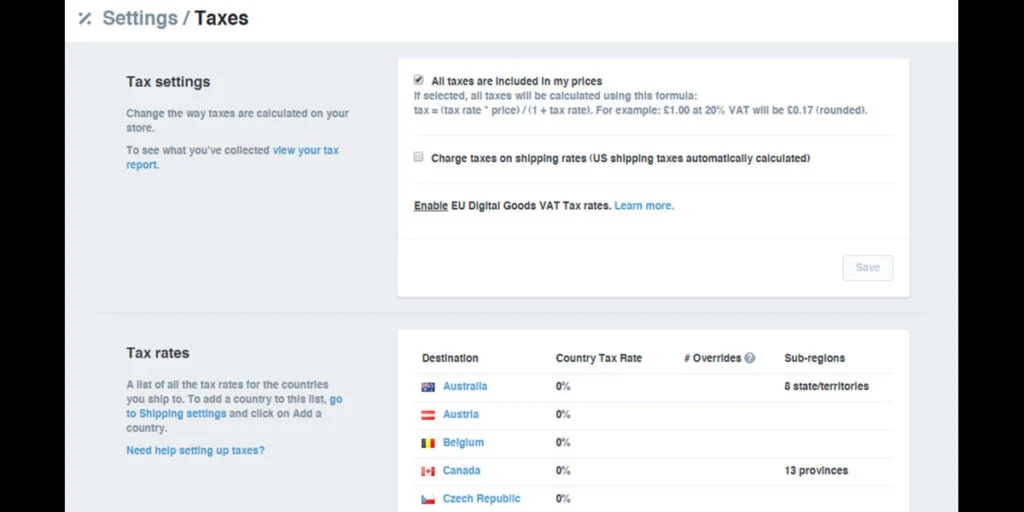
Task: Click the Overrides help question mark icon
Action: pyautogui.click(x=750, y=358)
